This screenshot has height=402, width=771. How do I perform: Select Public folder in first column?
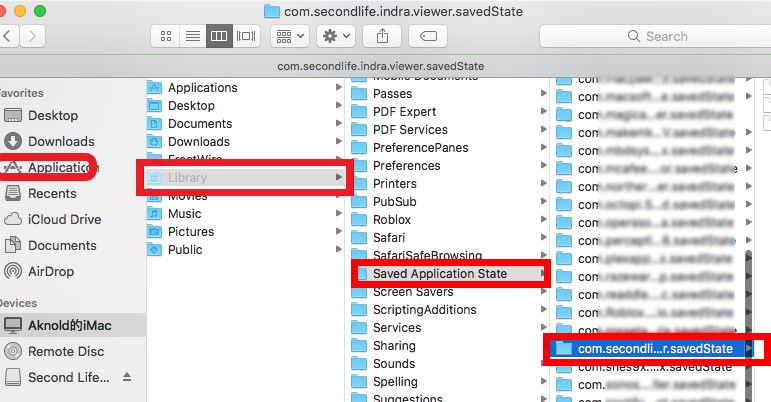click(x=245, y=250)
